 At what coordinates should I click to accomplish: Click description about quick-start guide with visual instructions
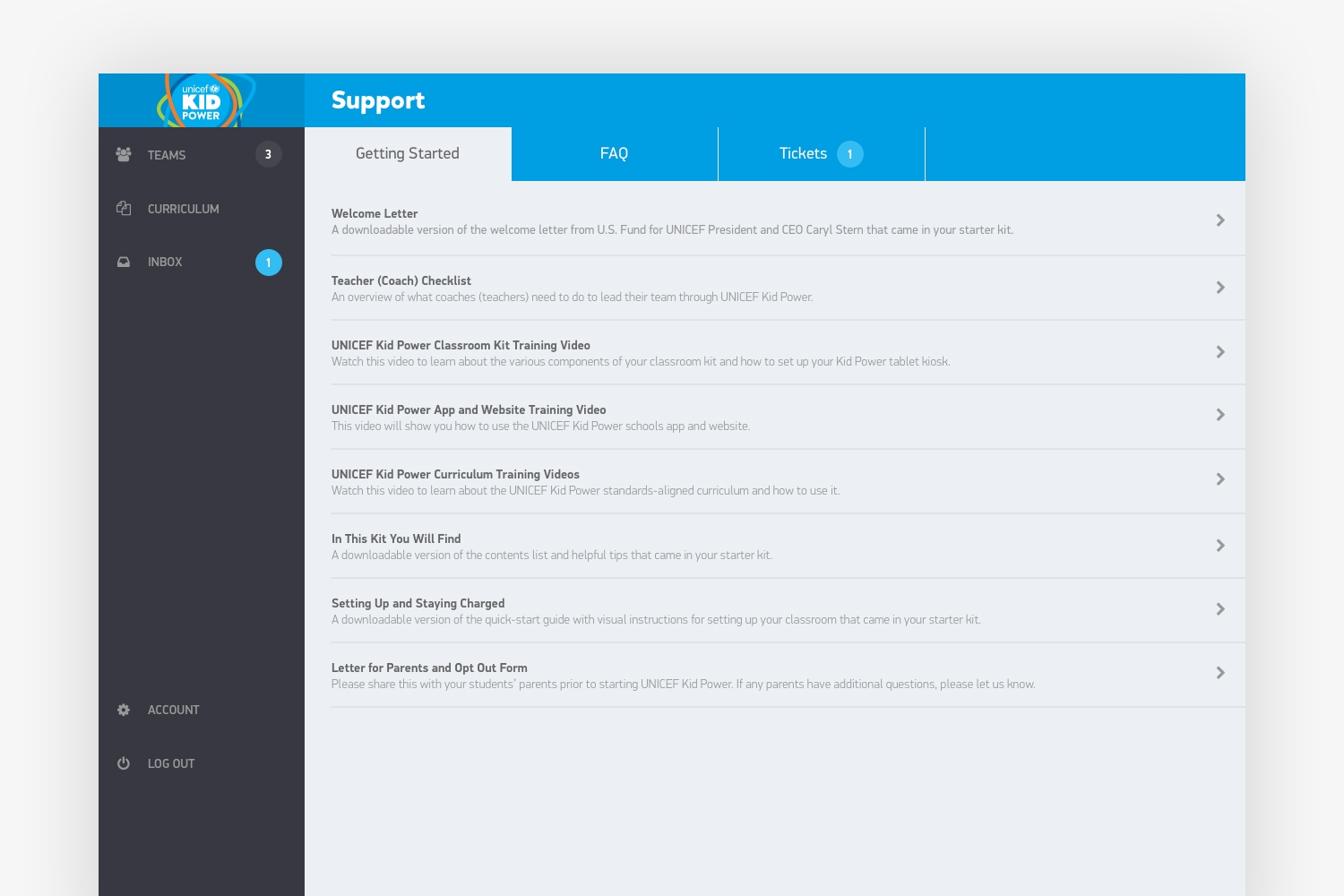pos(656,619)
